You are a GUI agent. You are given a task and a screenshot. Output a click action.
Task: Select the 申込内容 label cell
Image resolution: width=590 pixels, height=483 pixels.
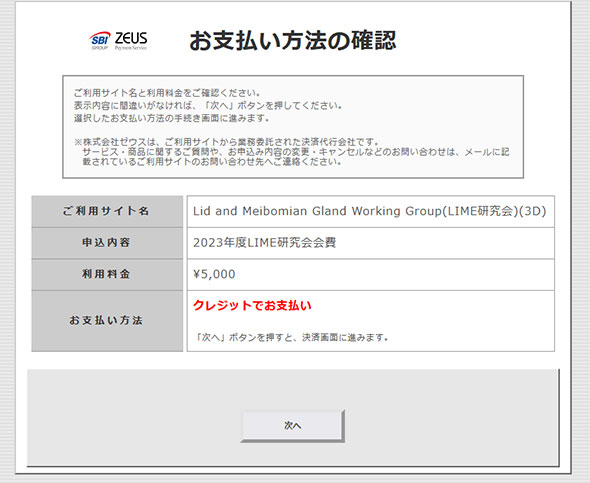(x=107, y=243)
